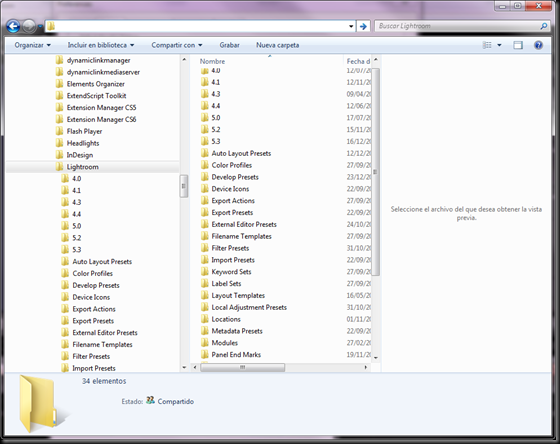
Task: Create a Nueva carpeta
Action: click(x=278, y=45)
